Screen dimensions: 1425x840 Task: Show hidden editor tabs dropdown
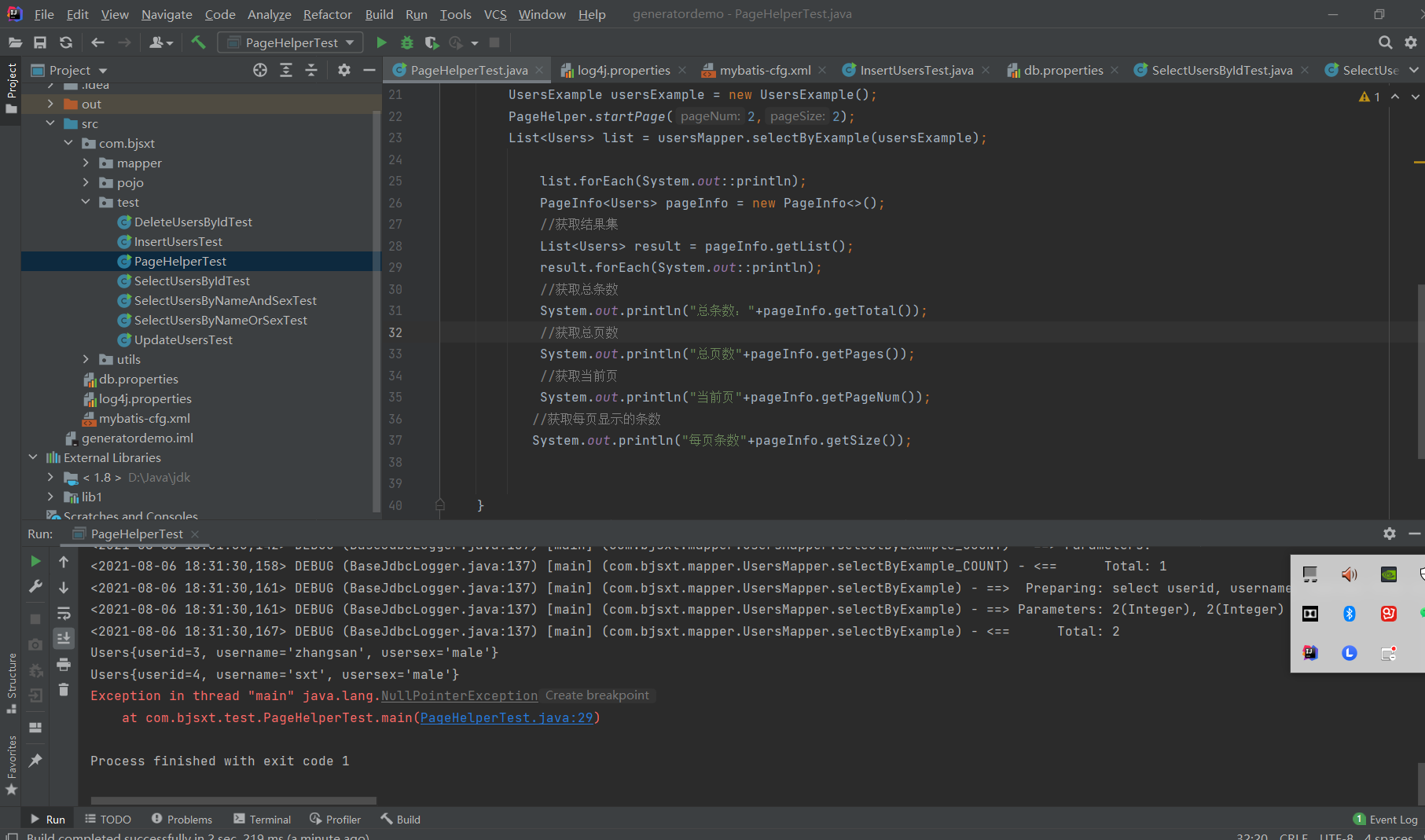pyautogui.click(x=1414, y=70)
